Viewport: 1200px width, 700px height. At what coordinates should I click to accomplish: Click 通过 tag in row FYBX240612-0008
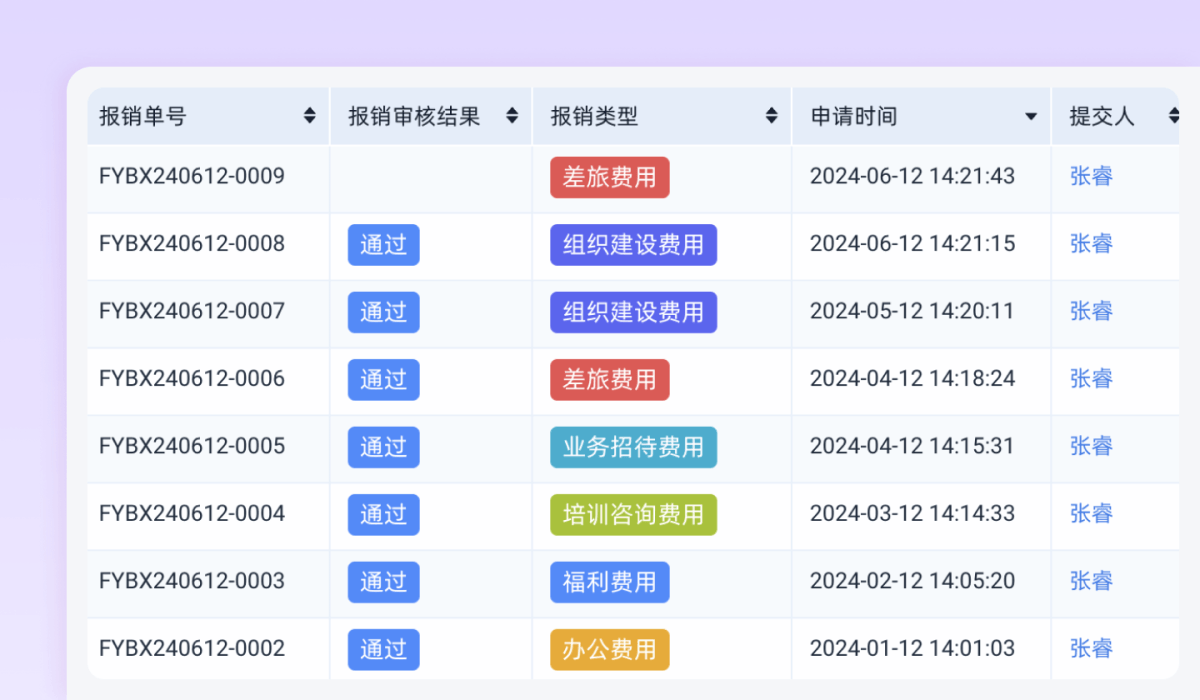(x=384, y=245)
